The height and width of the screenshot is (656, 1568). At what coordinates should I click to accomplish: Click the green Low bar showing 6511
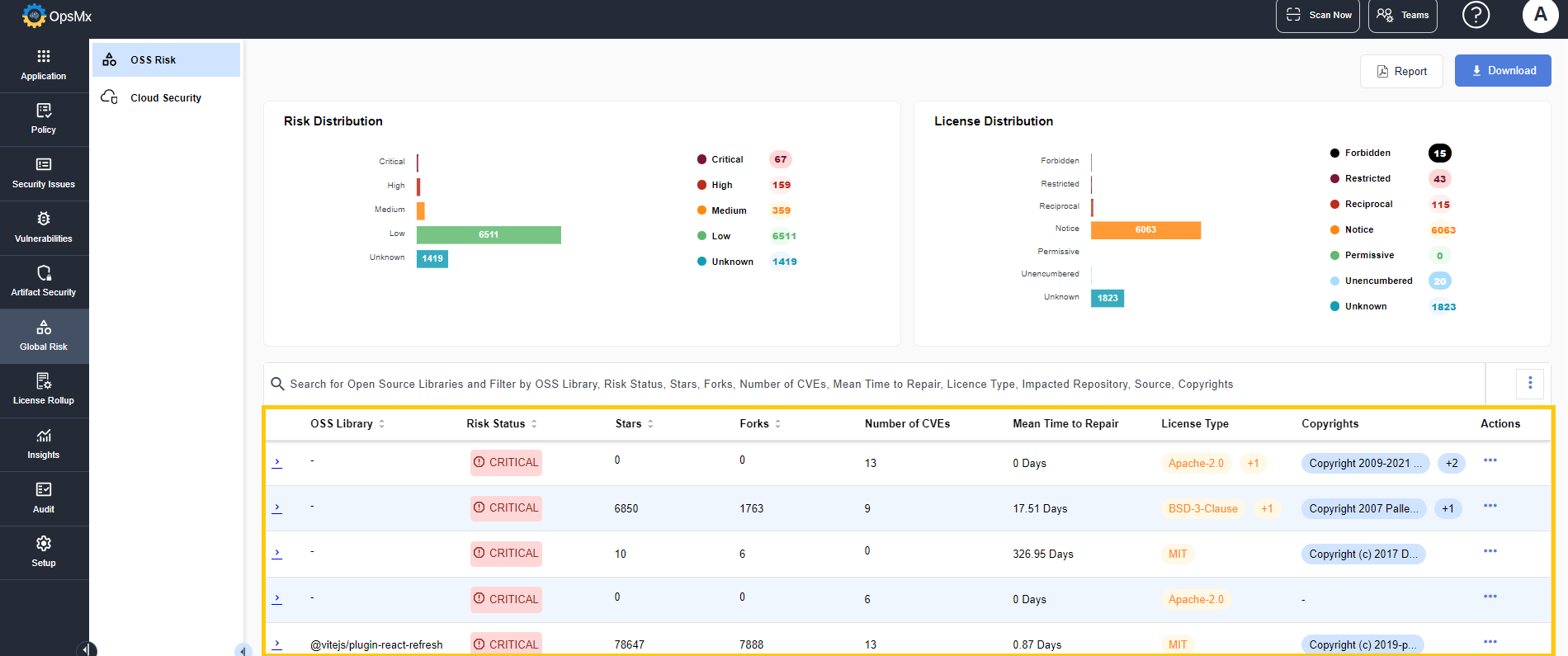point(489,235)
